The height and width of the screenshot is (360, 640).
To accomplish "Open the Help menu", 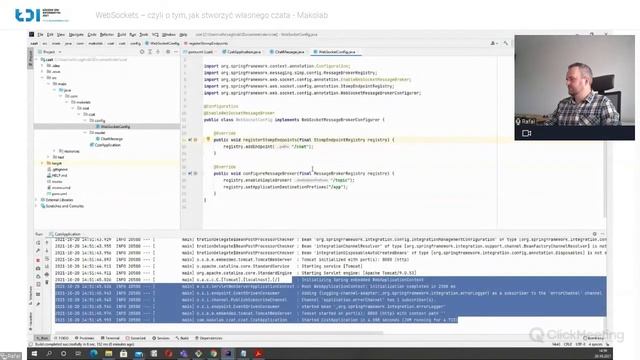I will 183,35.
